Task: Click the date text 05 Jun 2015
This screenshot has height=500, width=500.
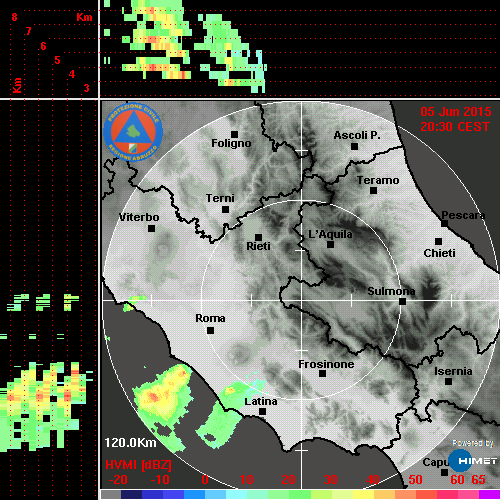Action: click(x=456, y=112)
